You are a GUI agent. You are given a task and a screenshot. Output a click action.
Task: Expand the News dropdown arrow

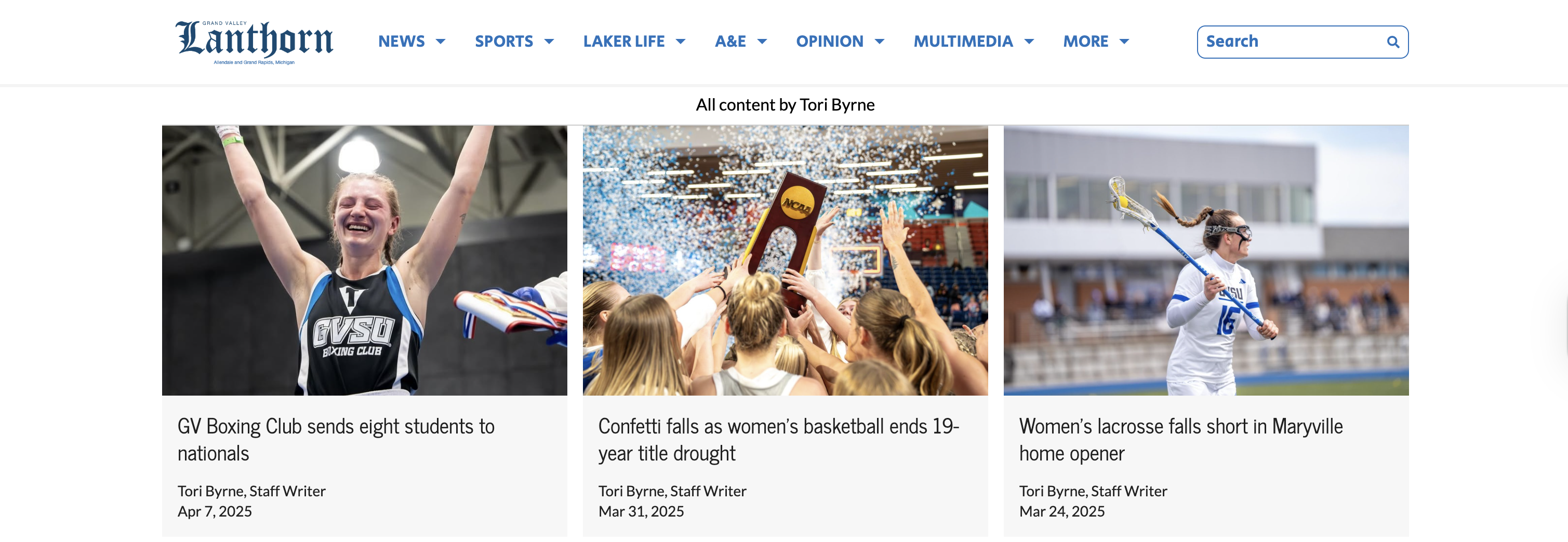(441, 42)
